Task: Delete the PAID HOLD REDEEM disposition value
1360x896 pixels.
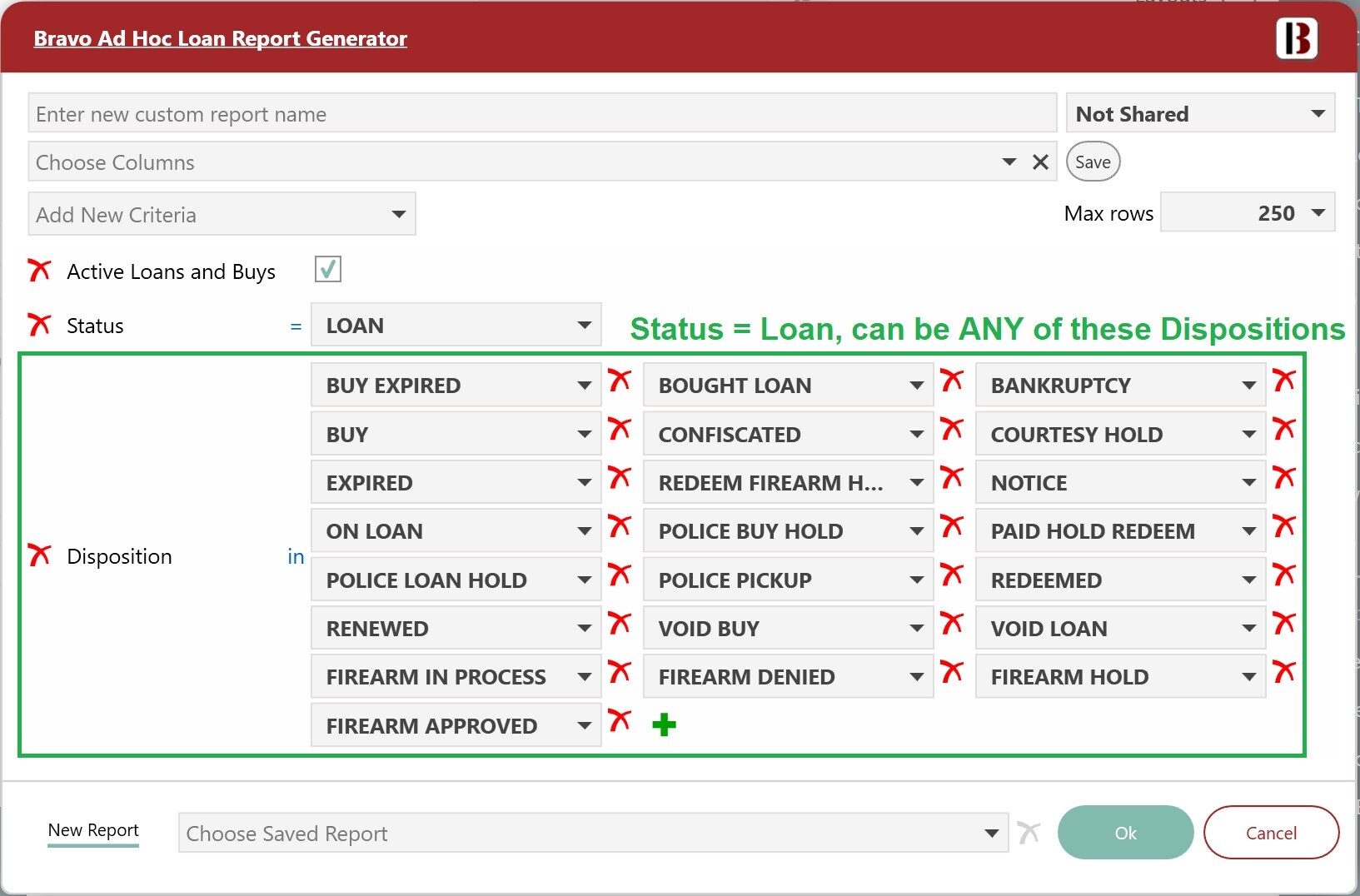Action: [1284, 526]
